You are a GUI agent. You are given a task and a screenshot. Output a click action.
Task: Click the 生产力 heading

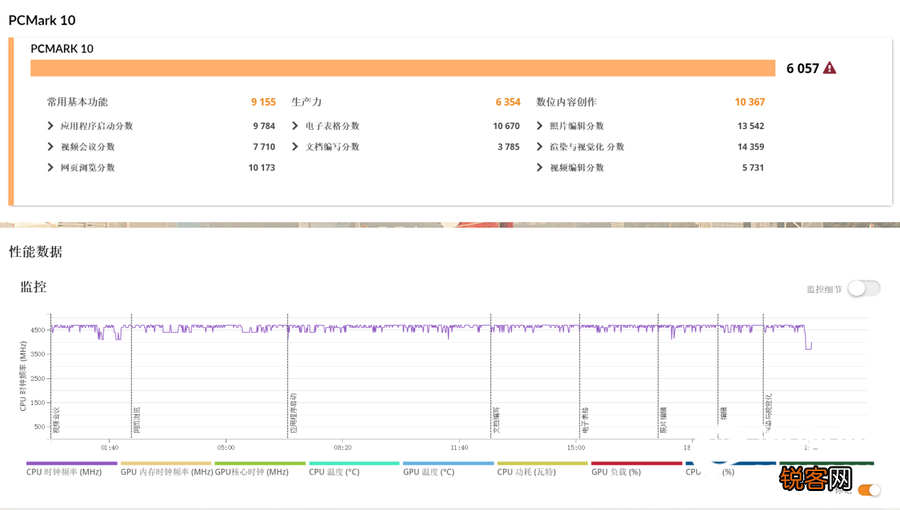coord(307,102)
